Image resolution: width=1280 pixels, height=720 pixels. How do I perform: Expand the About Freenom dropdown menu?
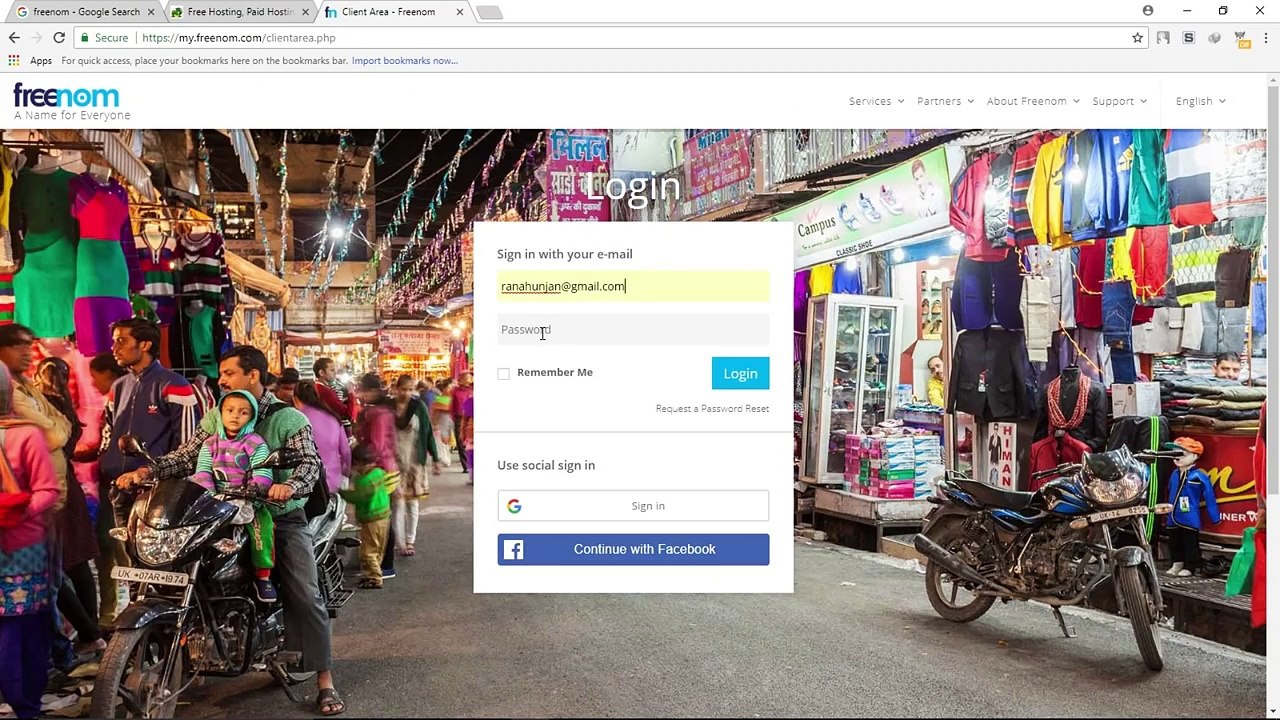pyautogui.click(x=1033, y=101)
